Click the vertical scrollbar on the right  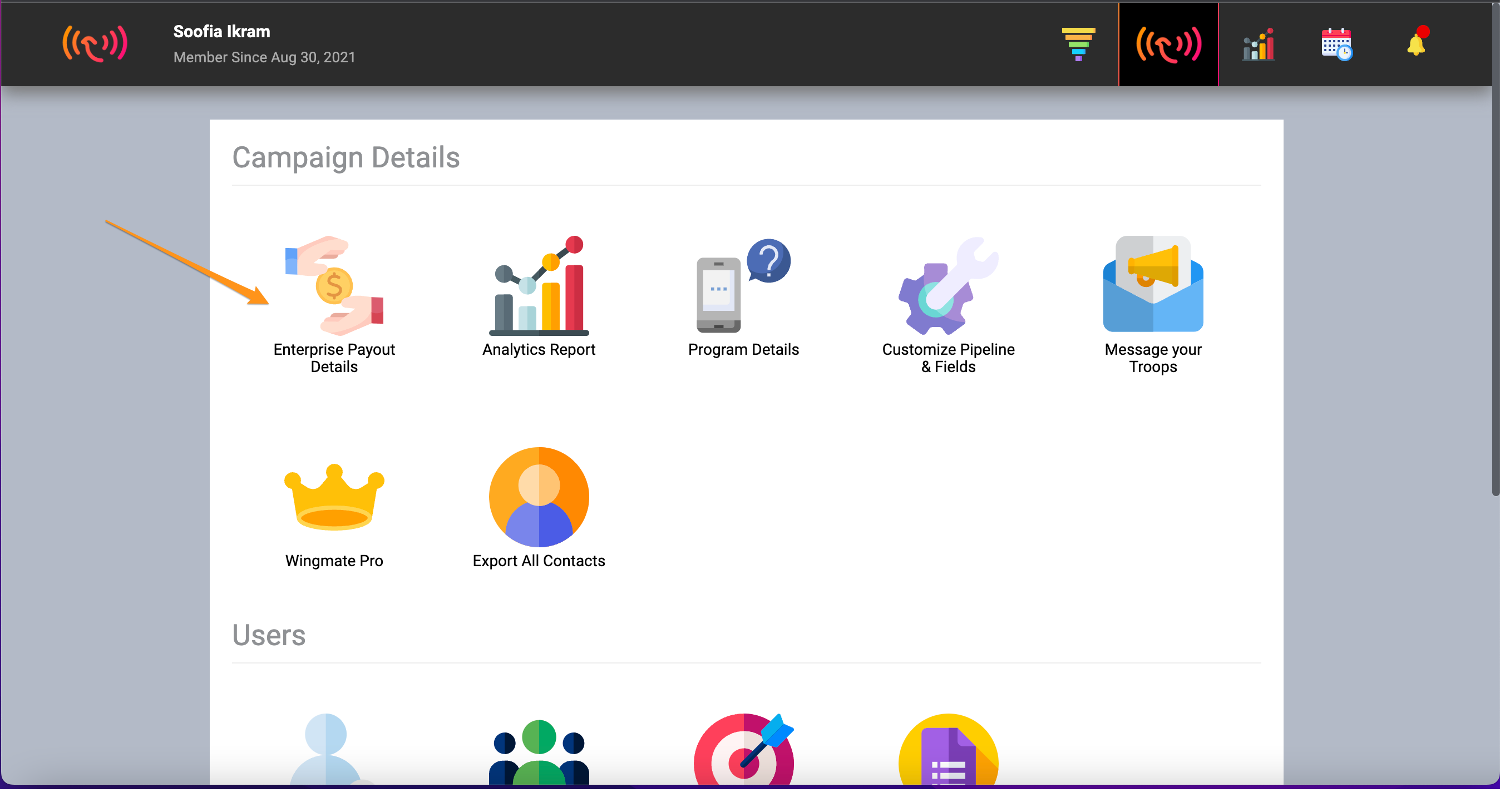[x=1495, y=250]
